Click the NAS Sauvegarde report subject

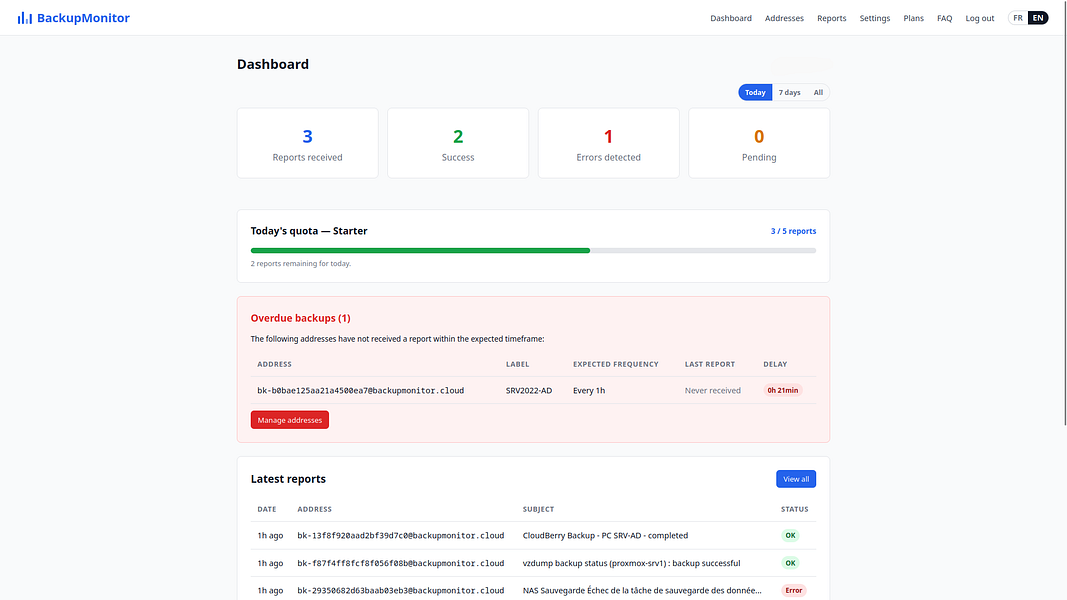[642, 590]
